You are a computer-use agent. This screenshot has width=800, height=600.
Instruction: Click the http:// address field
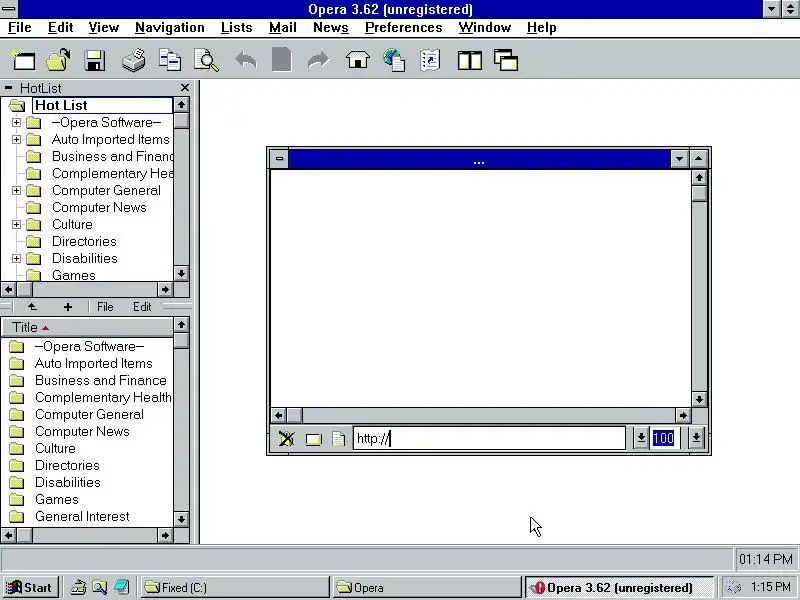point(489,438)
